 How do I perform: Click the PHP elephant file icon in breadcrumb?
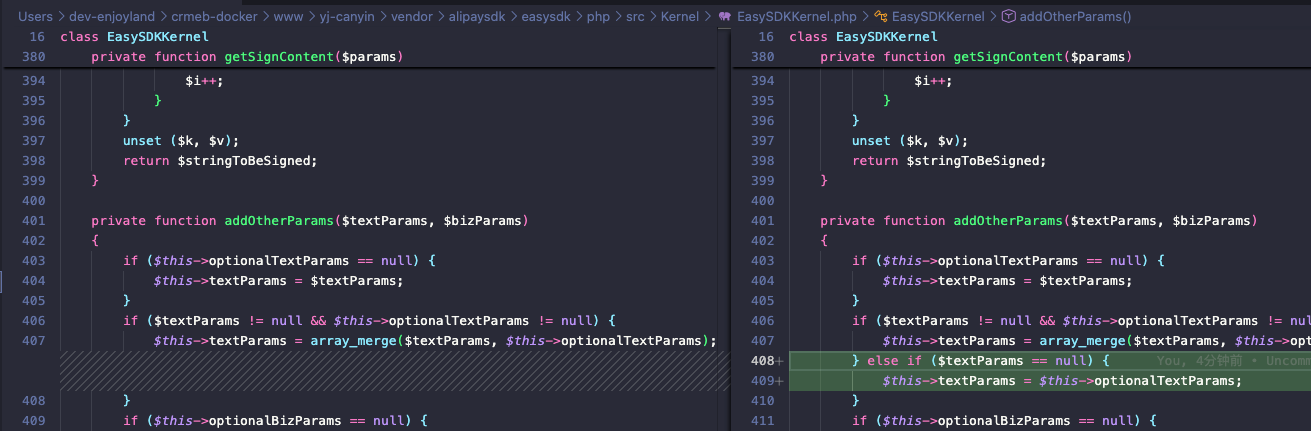pos(724,17)
